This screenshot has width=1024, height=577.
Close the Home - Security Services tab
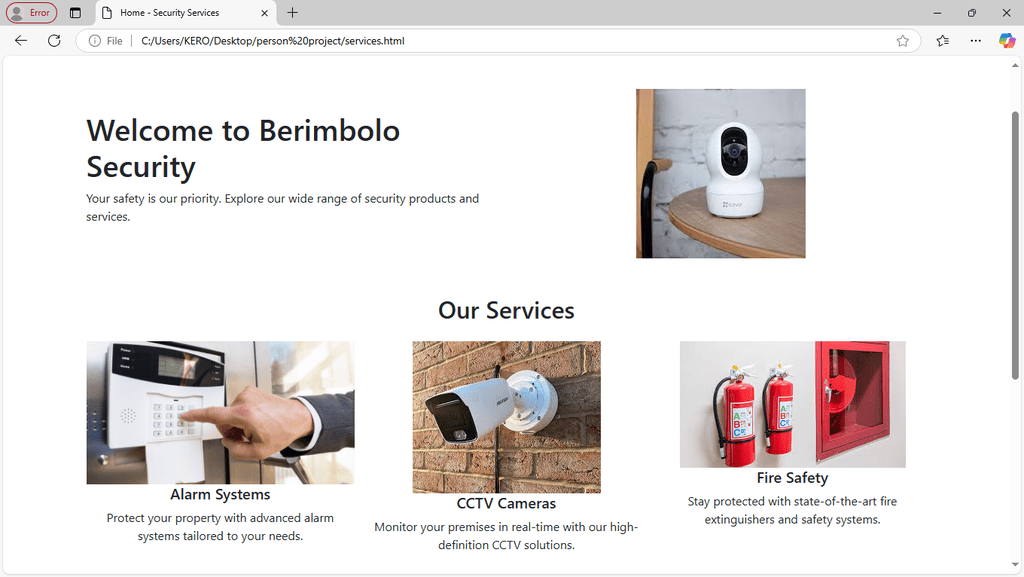click(x=264, y=12)
